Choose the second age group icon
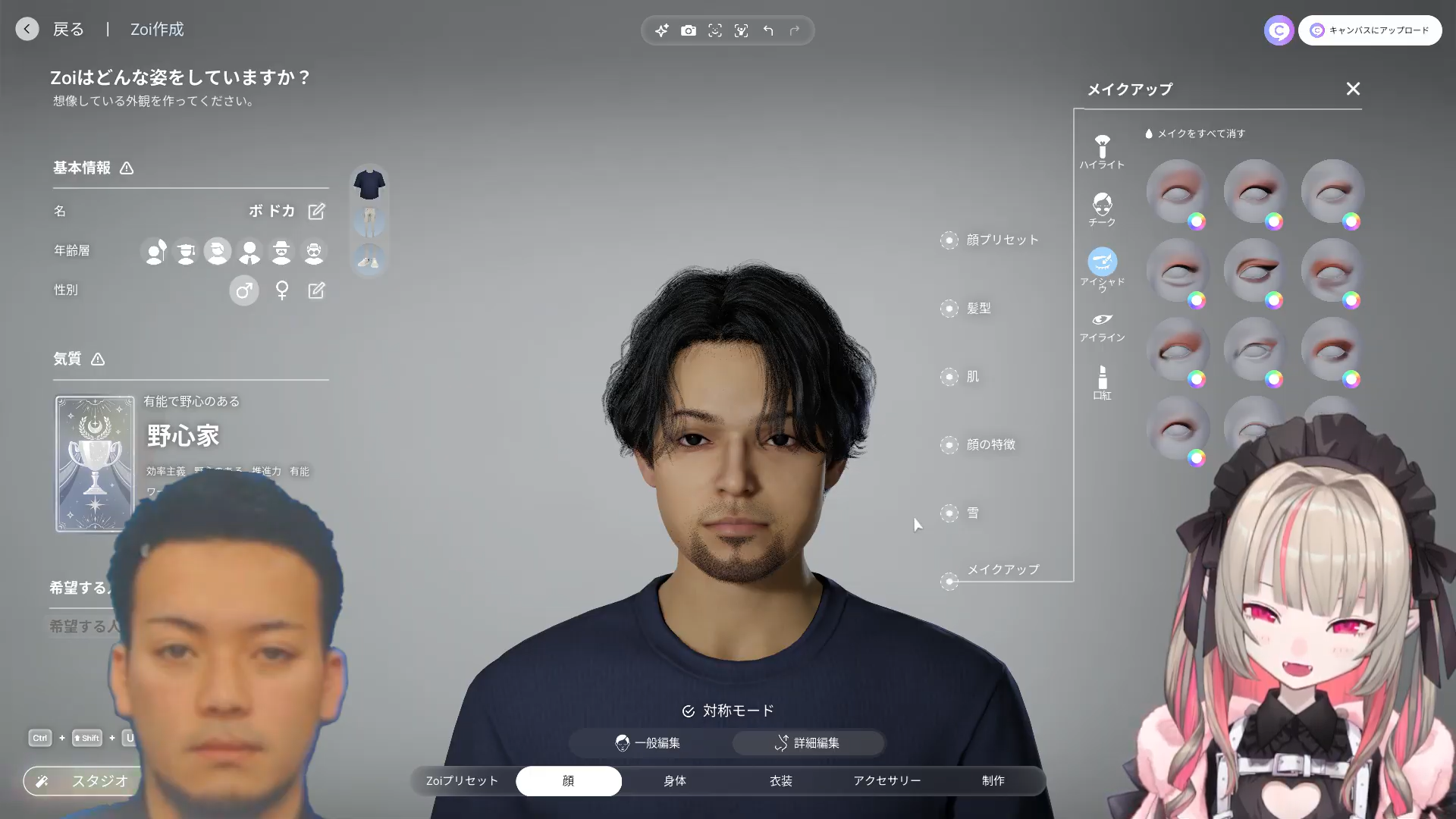Image resolution: width=1456 pixels, height=819 pixels. pyautogui.click(x=186, y=251)
